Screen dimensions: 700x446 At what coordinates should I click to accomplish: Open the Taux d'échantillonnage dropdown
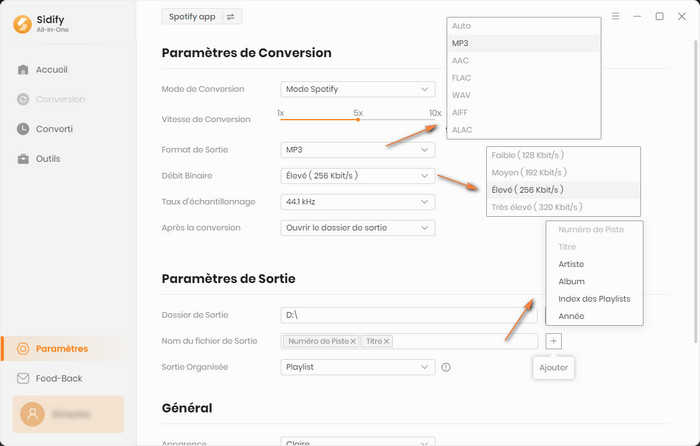tap(358, 201)
